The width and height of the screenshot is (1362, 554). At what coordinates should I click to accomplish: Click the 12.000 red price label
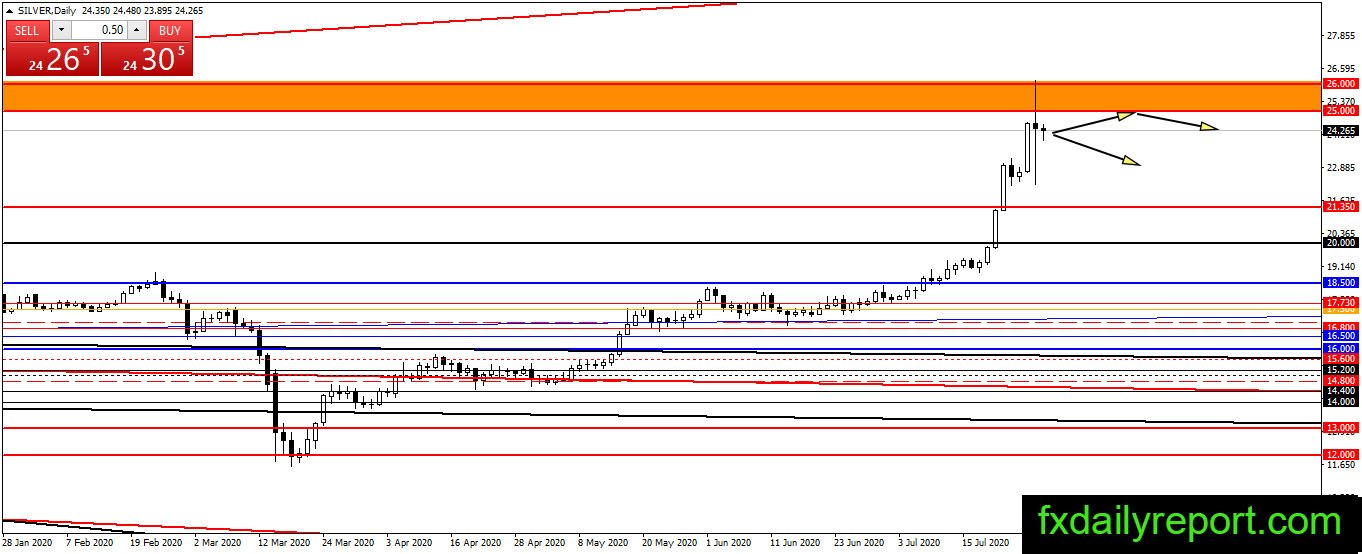pos(1340,454)
